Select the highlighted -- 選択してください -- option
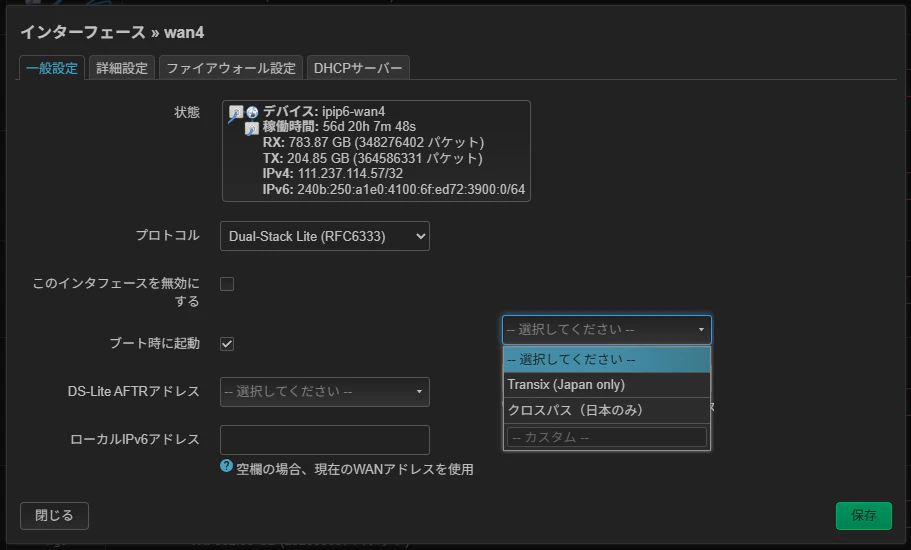Screen dimensions: 911x550 607,360
